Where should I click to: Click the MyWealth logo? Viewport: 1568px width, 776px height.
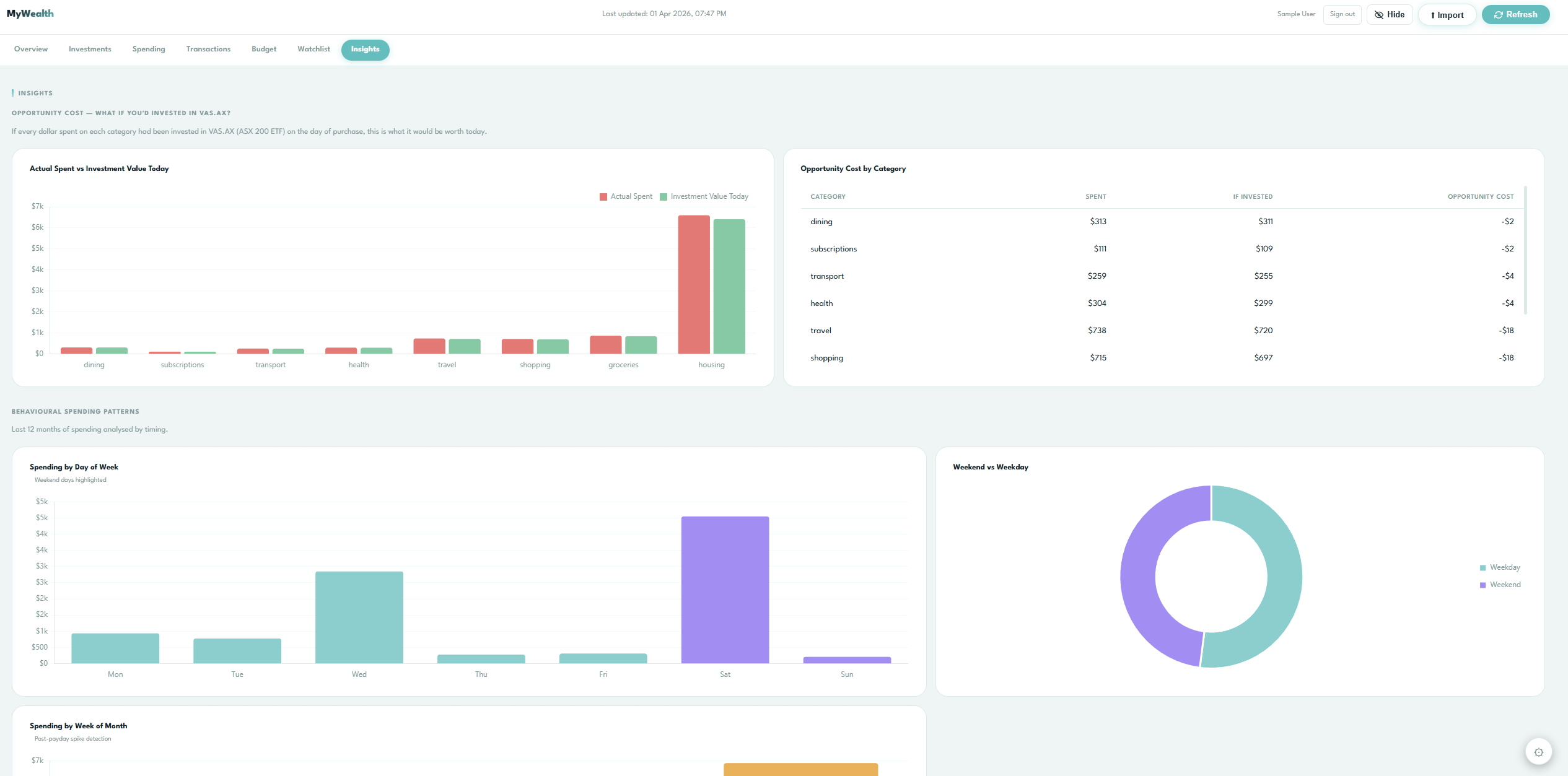[30, 13]
